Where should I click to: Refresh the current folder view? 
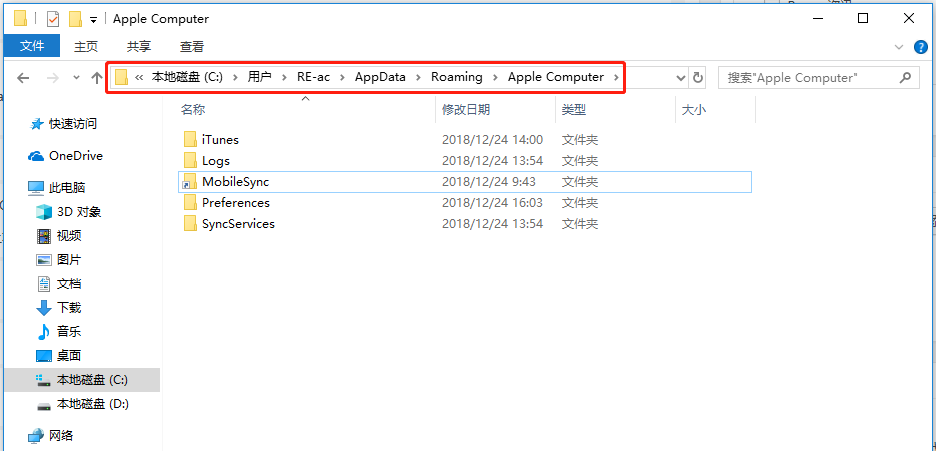point(697,78)
